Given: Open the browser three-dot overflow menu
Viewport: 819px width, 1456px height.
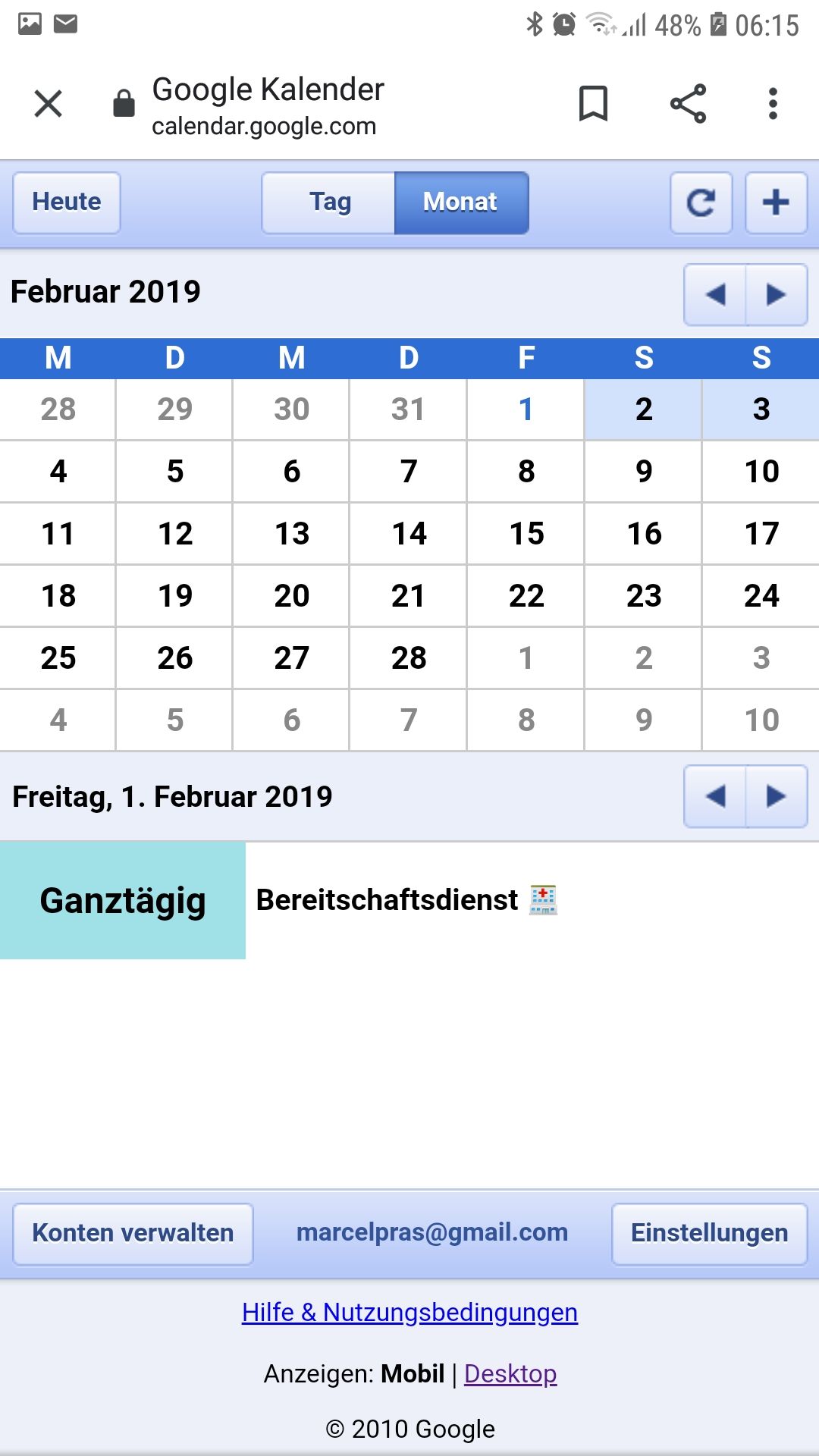Looking at the screenshot, I should tap(773, 103).
